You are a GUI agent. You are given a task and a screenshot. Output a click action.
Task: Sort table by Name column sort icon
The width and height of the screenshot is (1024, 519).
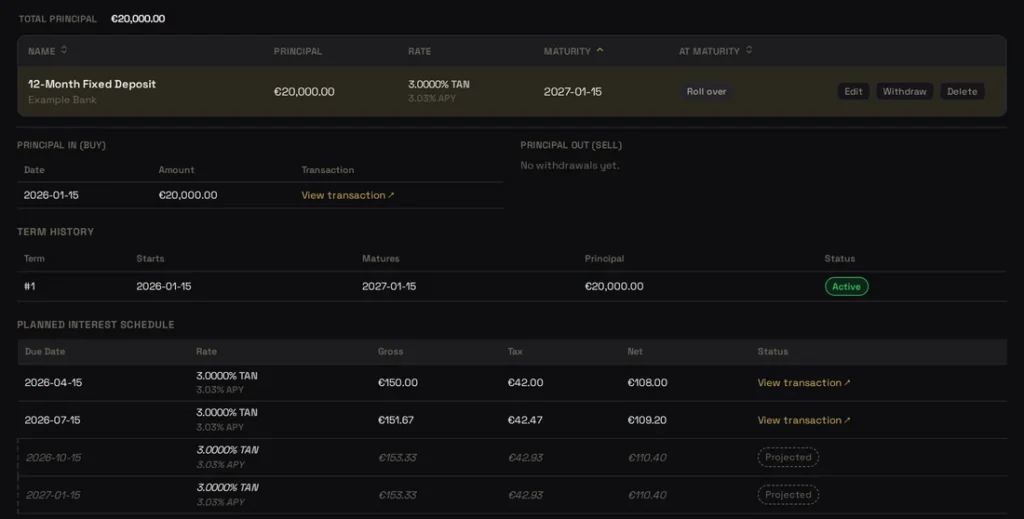64,50
